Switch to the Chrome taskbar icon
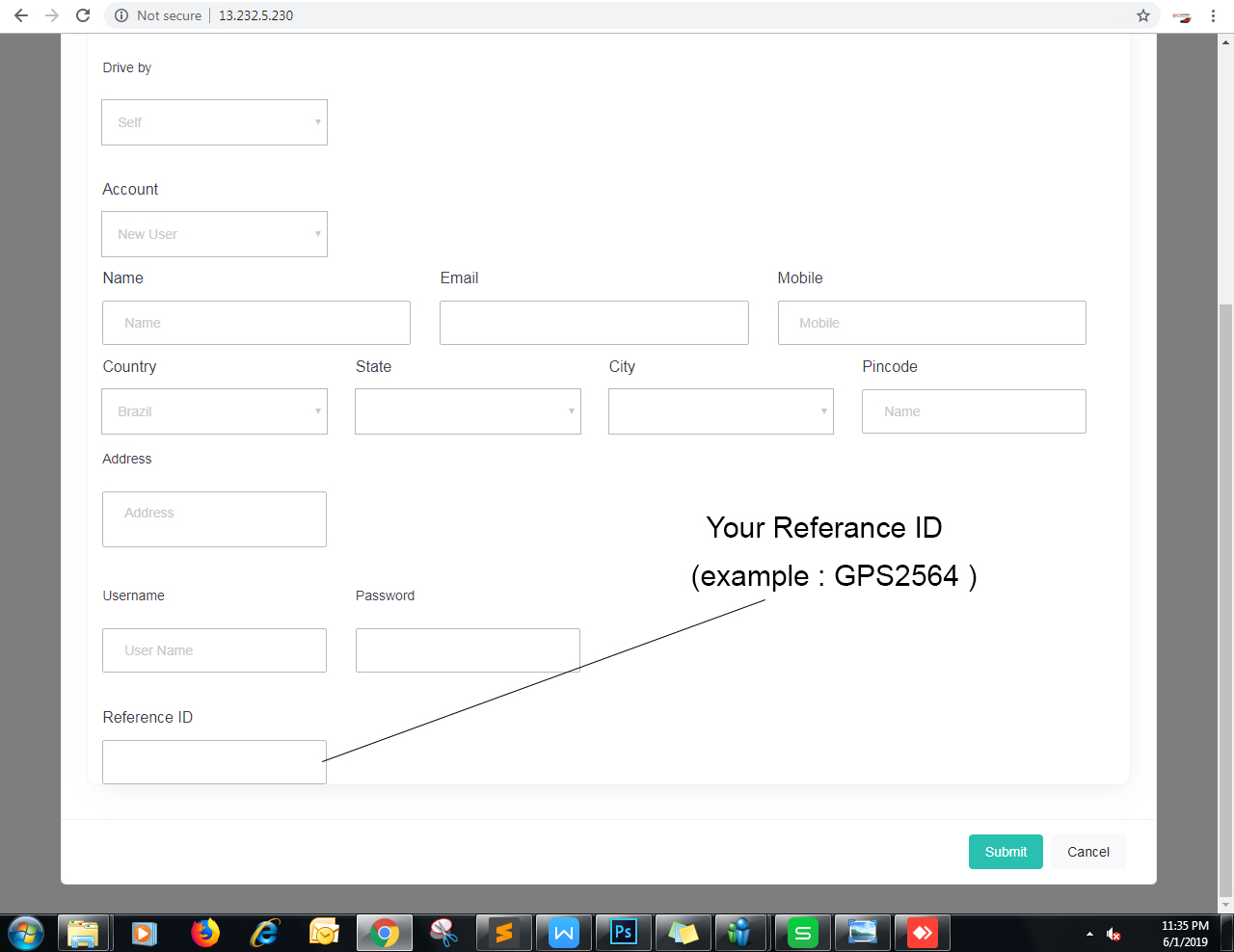The image size is (1234, 952). (384, 933)
